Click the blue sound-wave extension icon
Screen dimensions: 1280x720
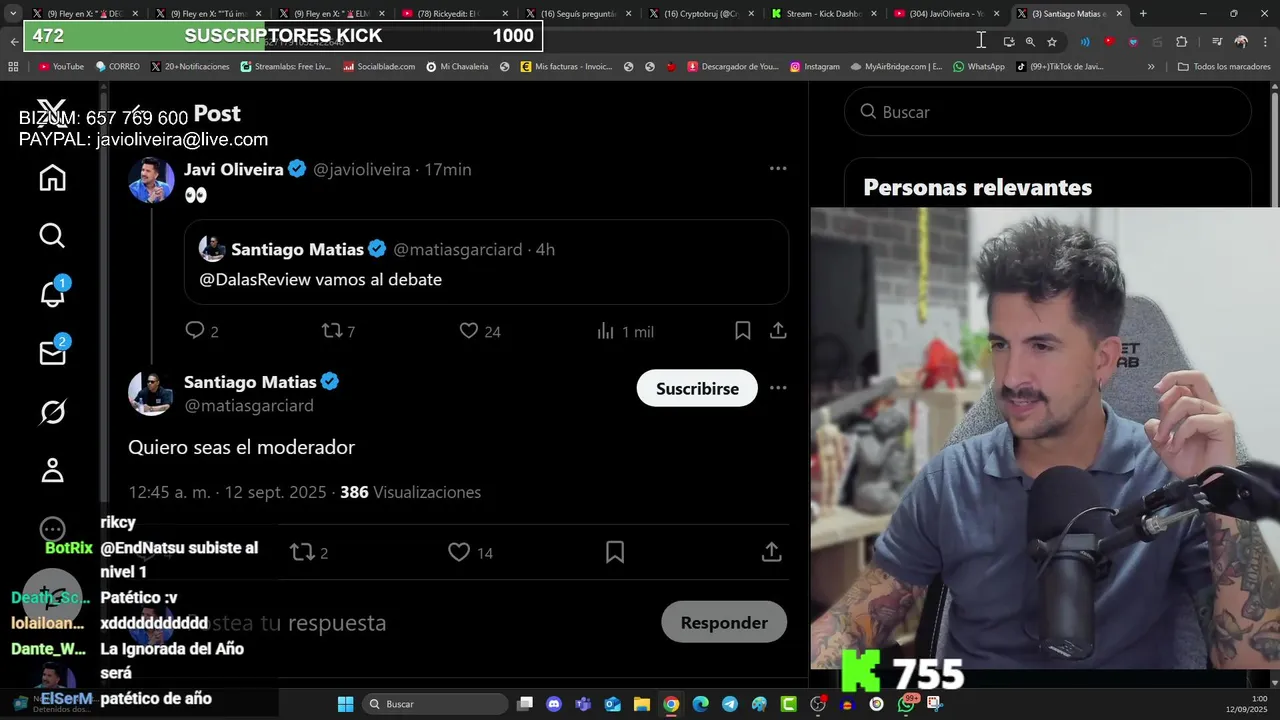click(x=1085, y=42)
